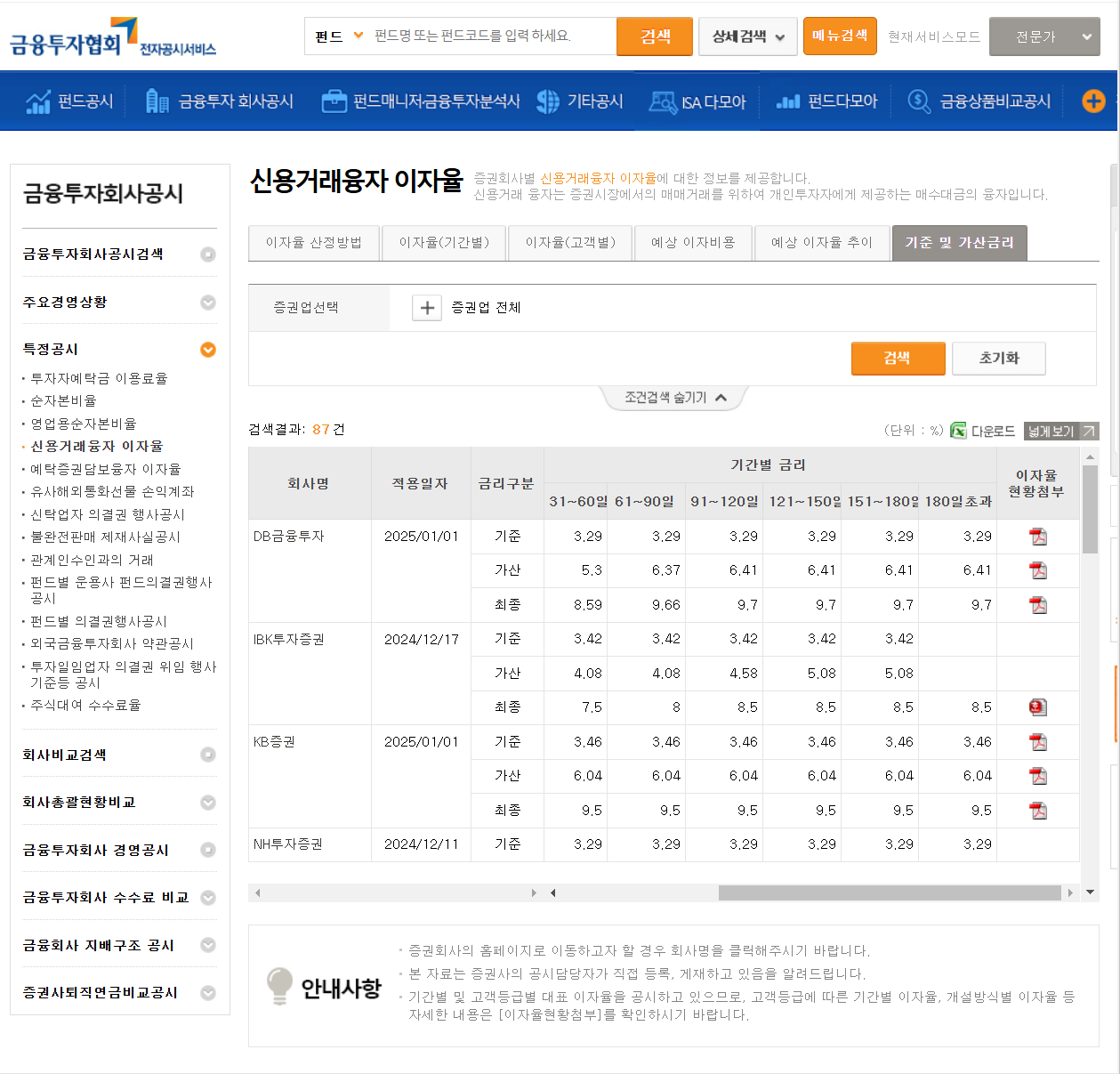1120x1074 pixels.
Task: Click the orange plus icon in navigation bar
Action: point(1092,101)
